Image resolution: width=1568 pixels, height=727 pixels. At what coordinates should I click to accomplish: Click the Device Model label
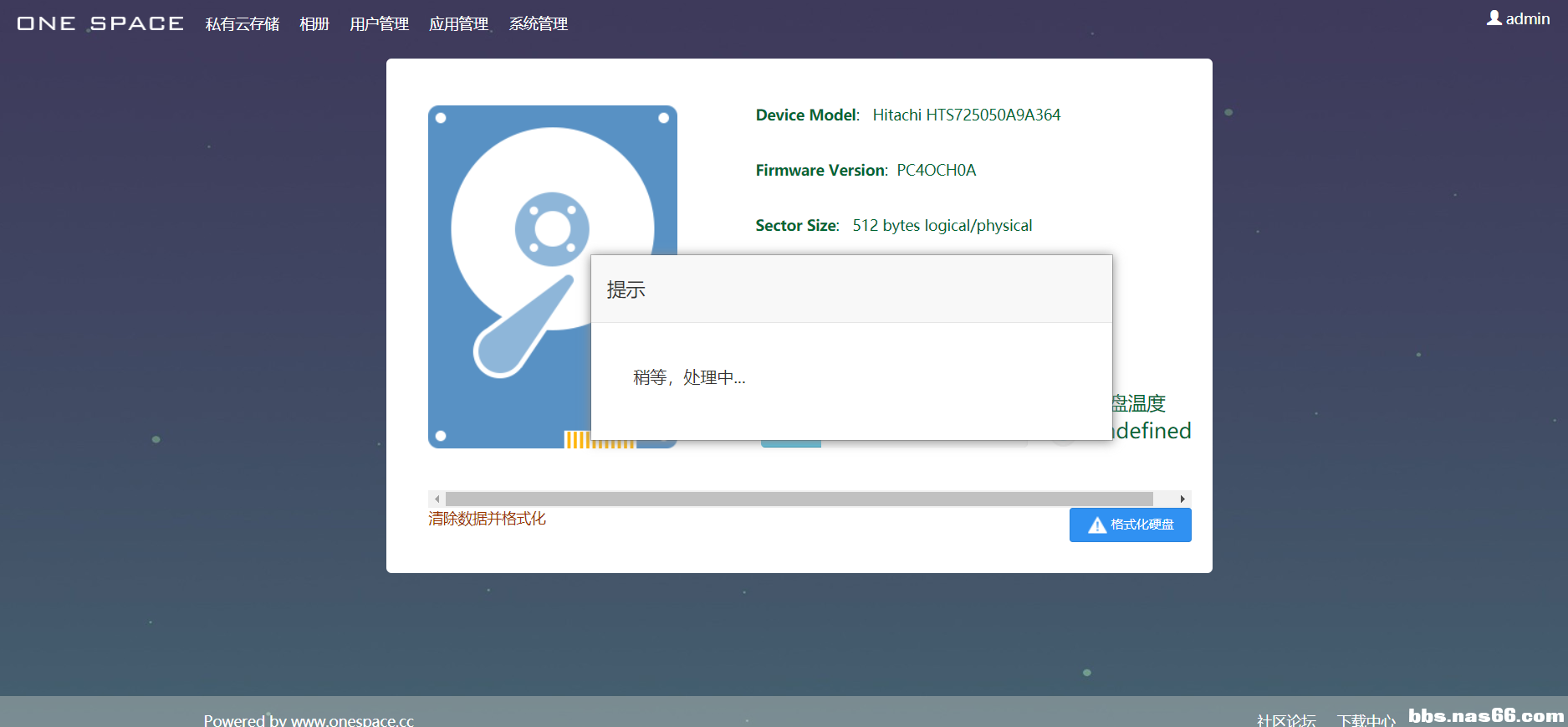click(808, 115)
